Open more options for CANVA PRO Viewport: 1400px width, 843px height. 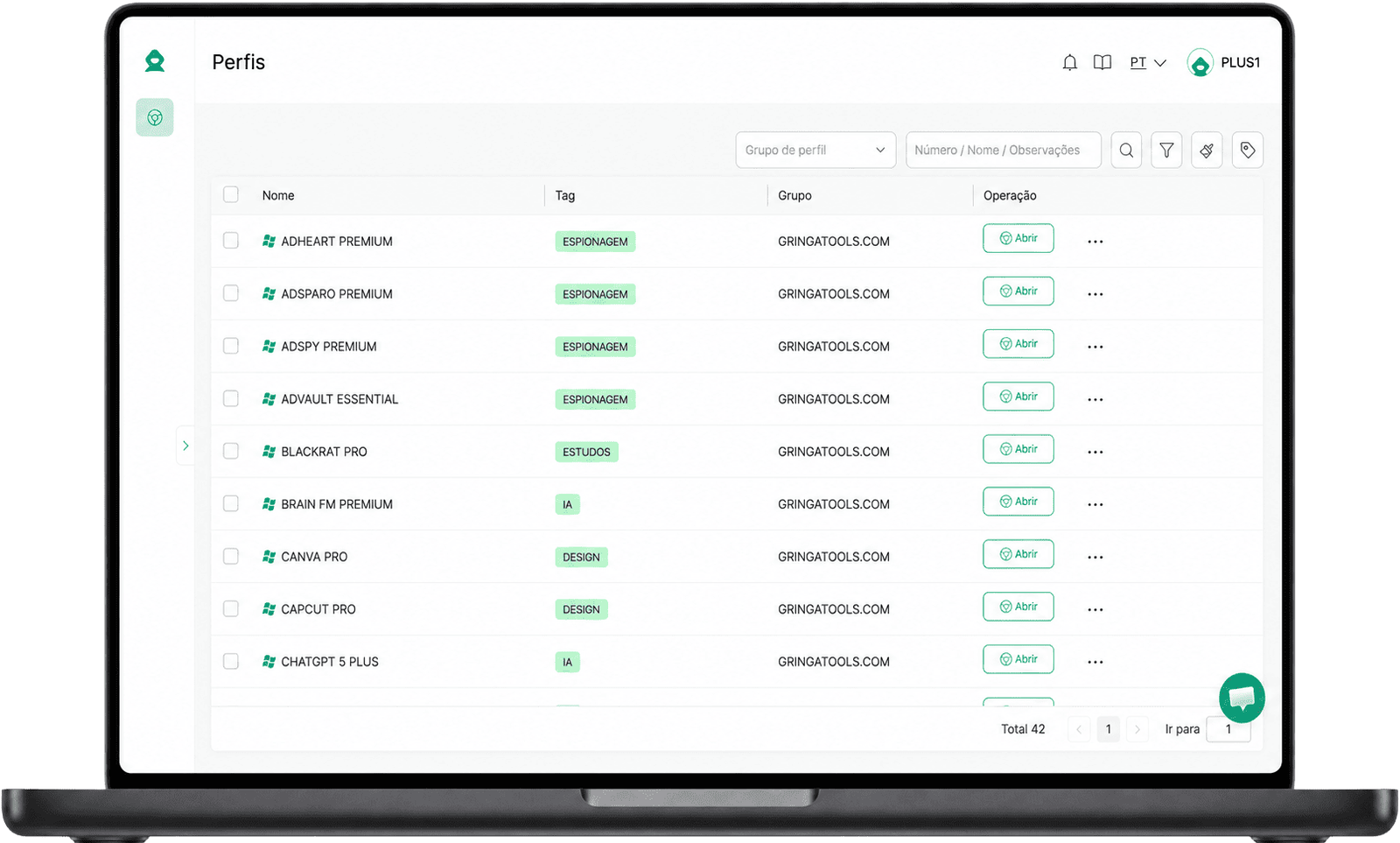1095,557
